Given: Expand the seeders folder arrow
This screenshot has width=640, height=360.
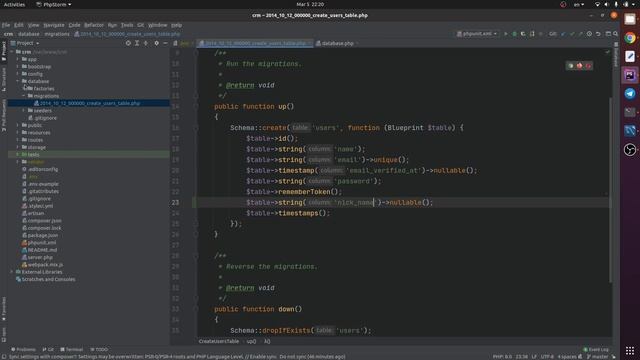Looking at the screenshot, I should [x=24, y=111].
